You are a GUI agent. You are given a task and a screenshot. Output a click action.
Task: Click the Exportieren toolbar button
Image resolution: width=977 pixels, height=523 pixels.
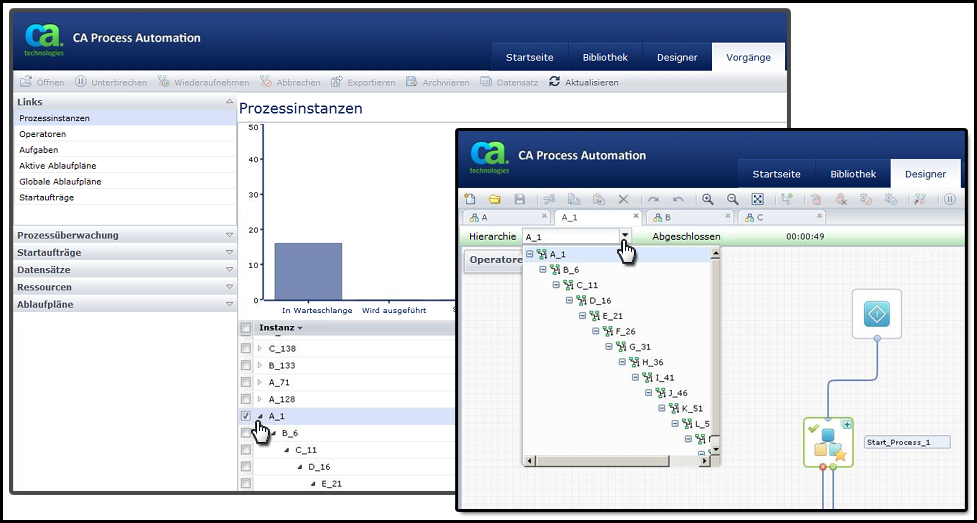click(x=363, y=82)
